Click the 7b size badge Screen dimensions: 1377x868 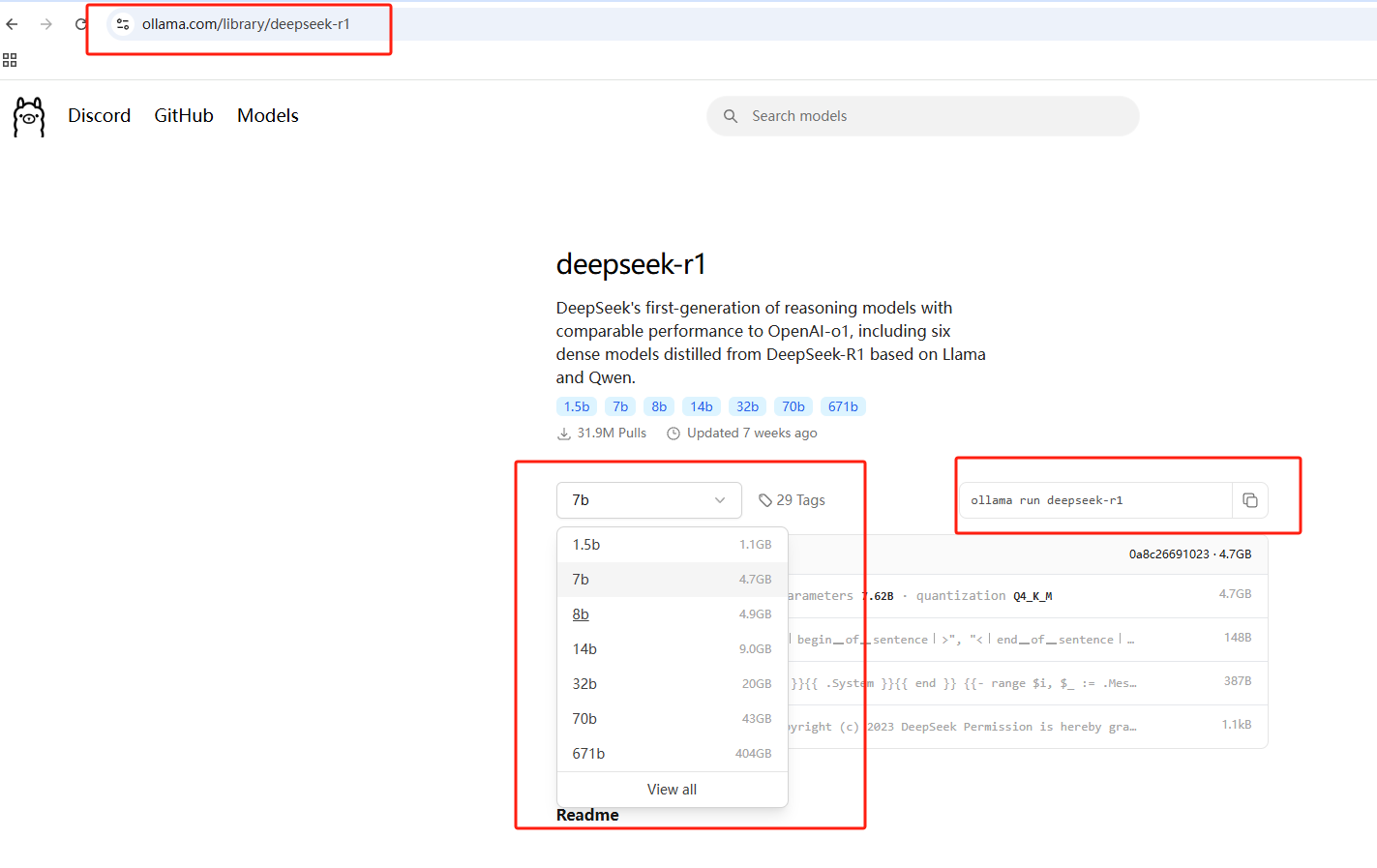620,406
